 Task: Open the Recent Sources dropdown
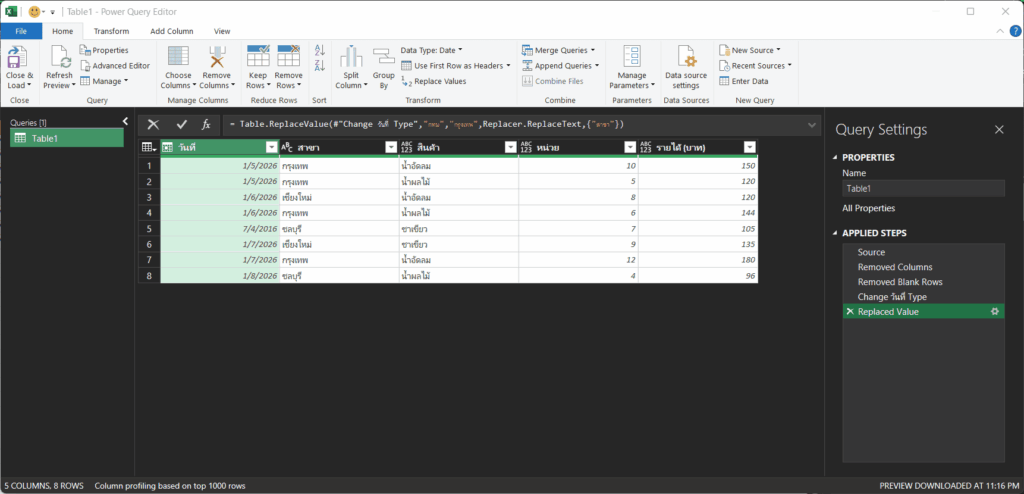756,65
